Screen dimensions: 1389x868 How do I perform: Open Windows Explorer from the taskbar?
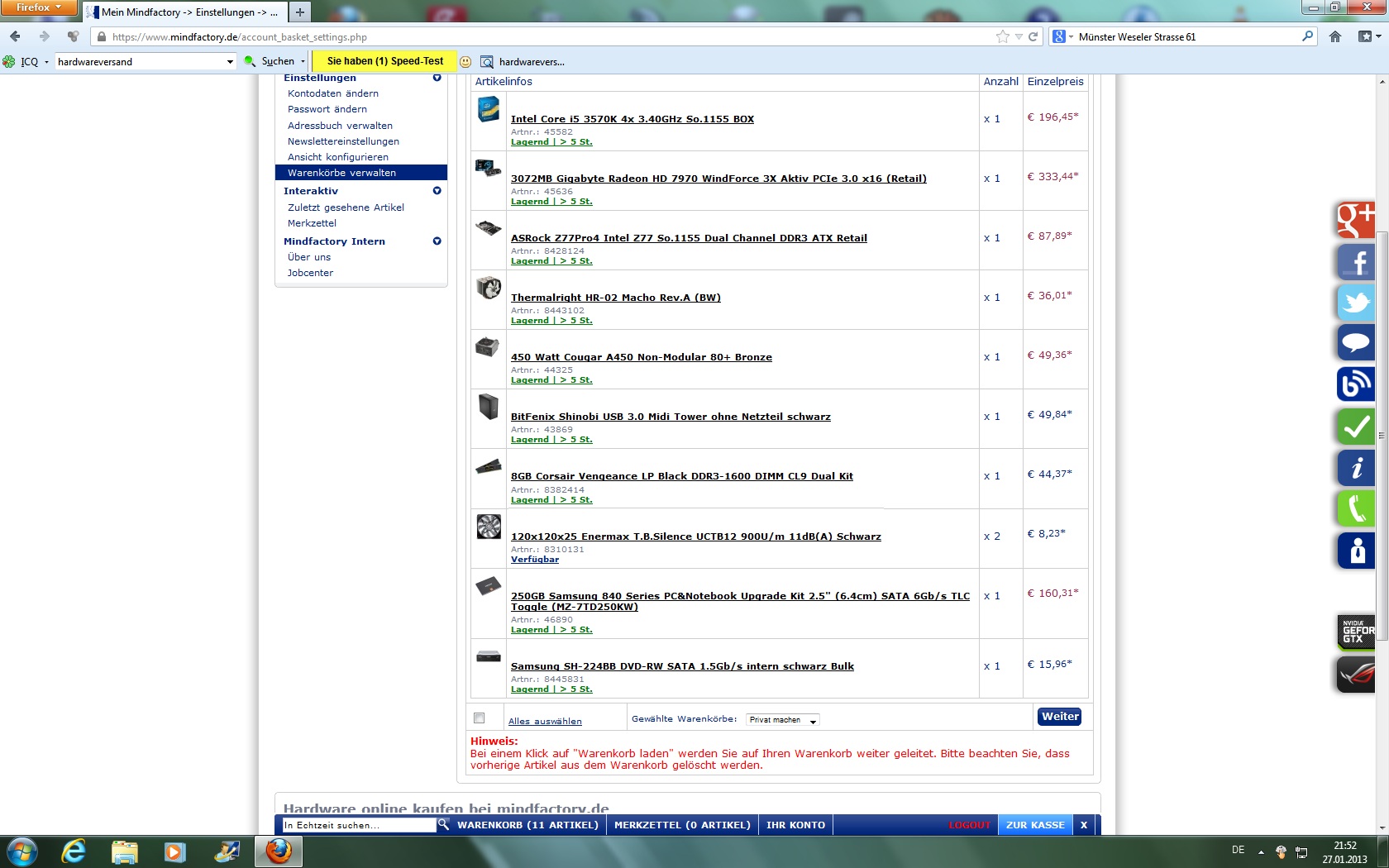[x=124, y=851]
